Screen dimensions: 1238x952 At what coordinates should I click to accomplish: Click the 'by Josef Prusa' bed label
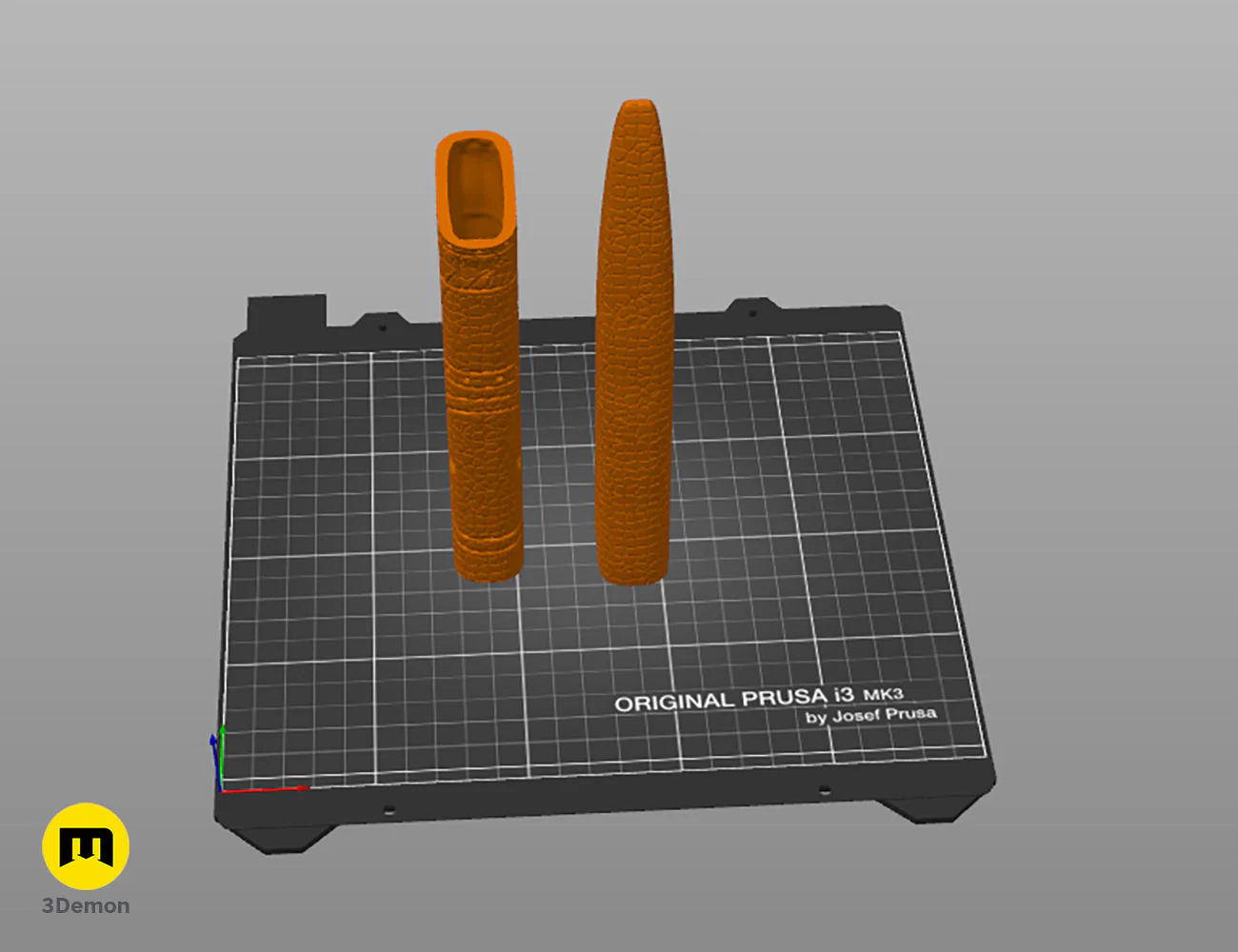tap(871, 716)
